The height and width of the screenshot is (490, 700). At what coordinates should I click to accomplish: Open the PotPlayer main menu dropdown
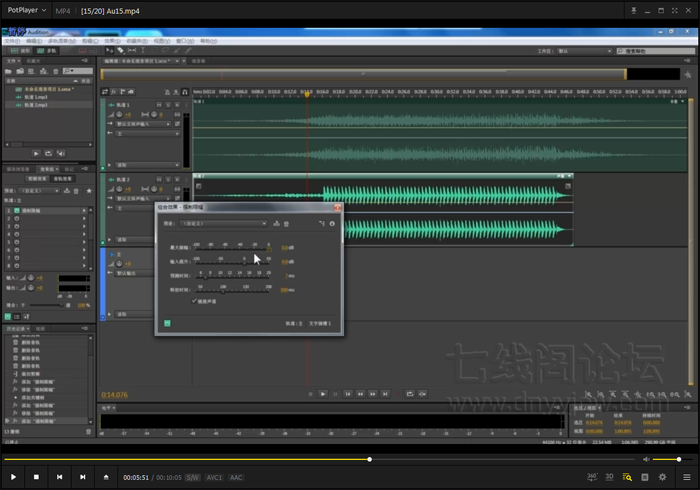pos(30,10)
